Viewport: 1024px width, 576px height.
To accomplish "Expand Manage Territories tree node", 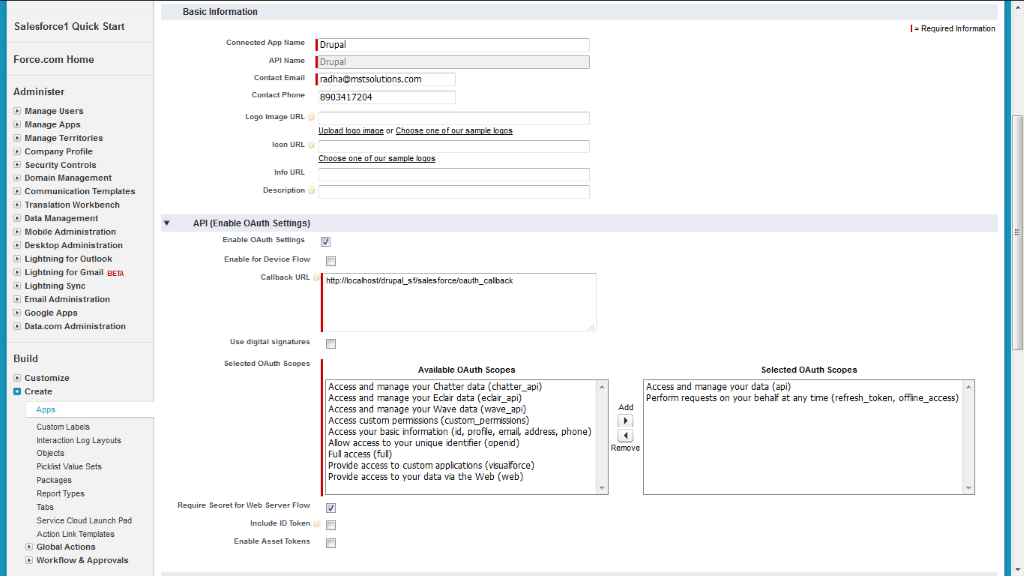I will [17, 138].
